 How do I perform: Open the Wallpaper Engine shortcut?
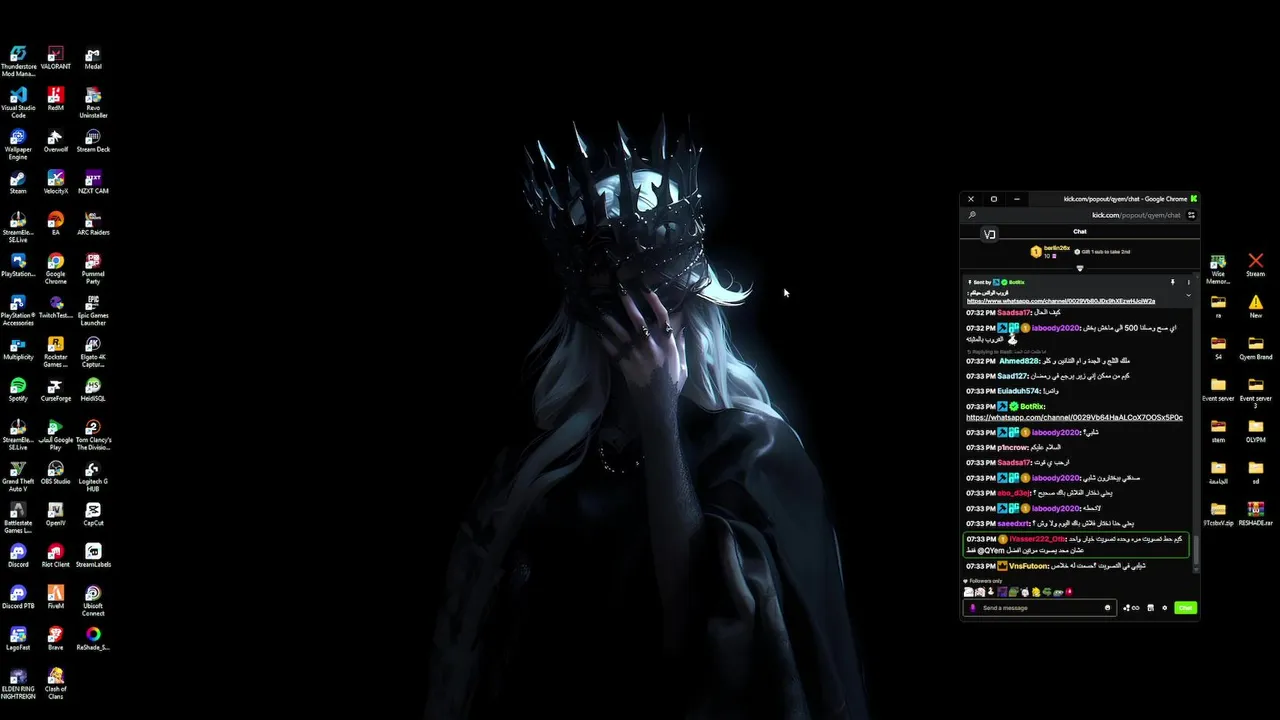tap(18, 143)
